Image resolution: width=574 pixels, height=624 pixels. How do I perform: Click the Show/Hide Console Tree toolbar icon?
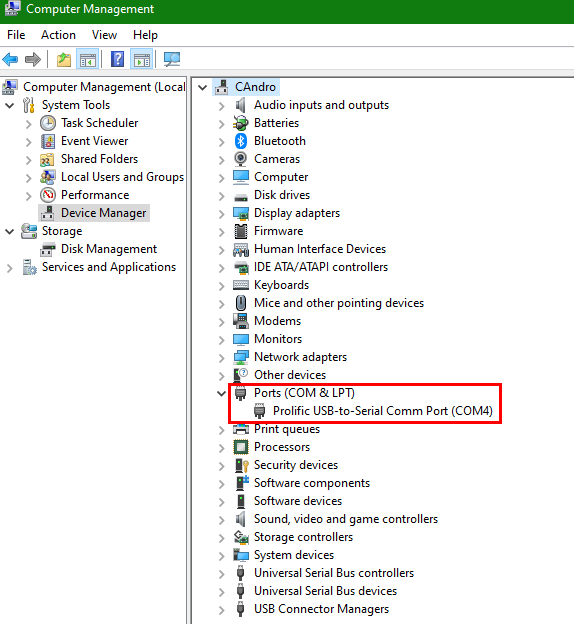88,60
